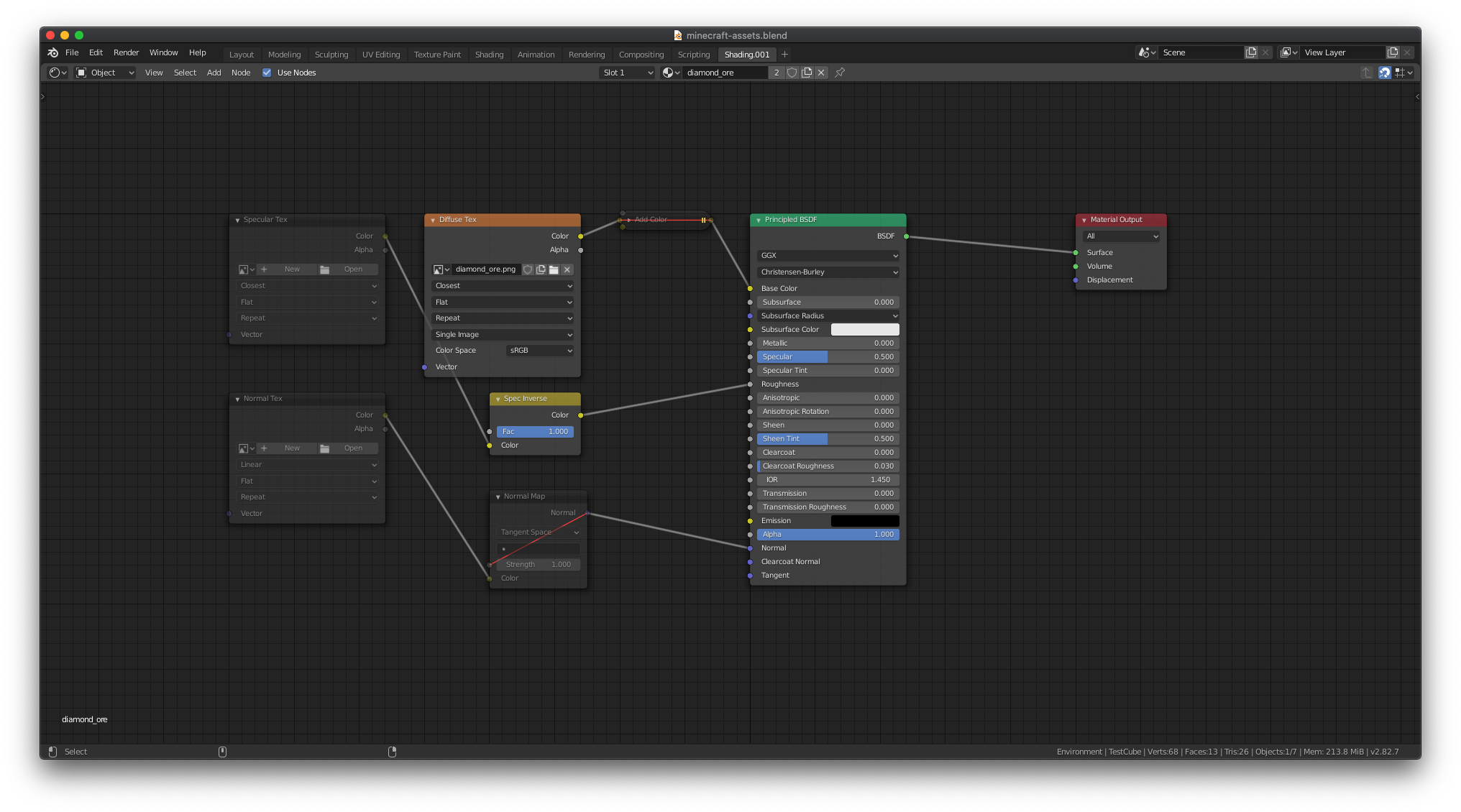Duplicate the diamond_ore material via copy icon
Viewport: 1461px width, 812px height.
click(x=807, y=73)
